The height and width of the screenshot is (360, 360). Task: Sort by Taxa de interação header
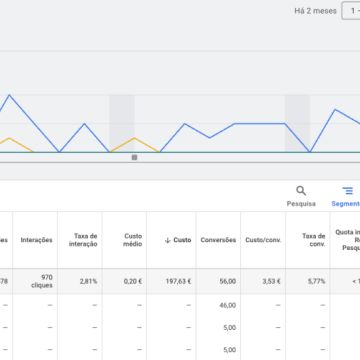(83, 240)
